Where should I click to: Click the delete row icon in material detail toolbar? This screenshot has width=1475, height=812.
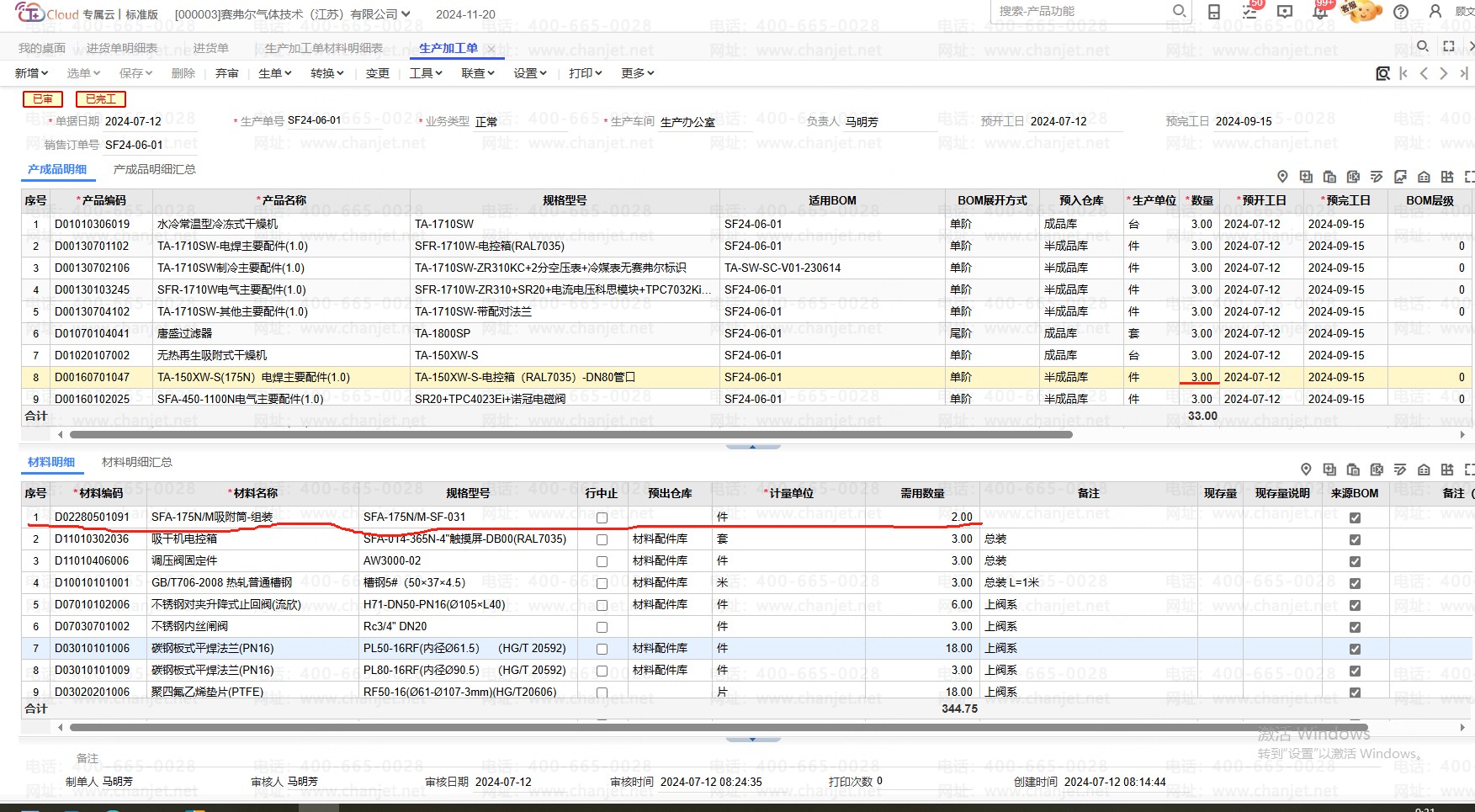click(1377, 470)
